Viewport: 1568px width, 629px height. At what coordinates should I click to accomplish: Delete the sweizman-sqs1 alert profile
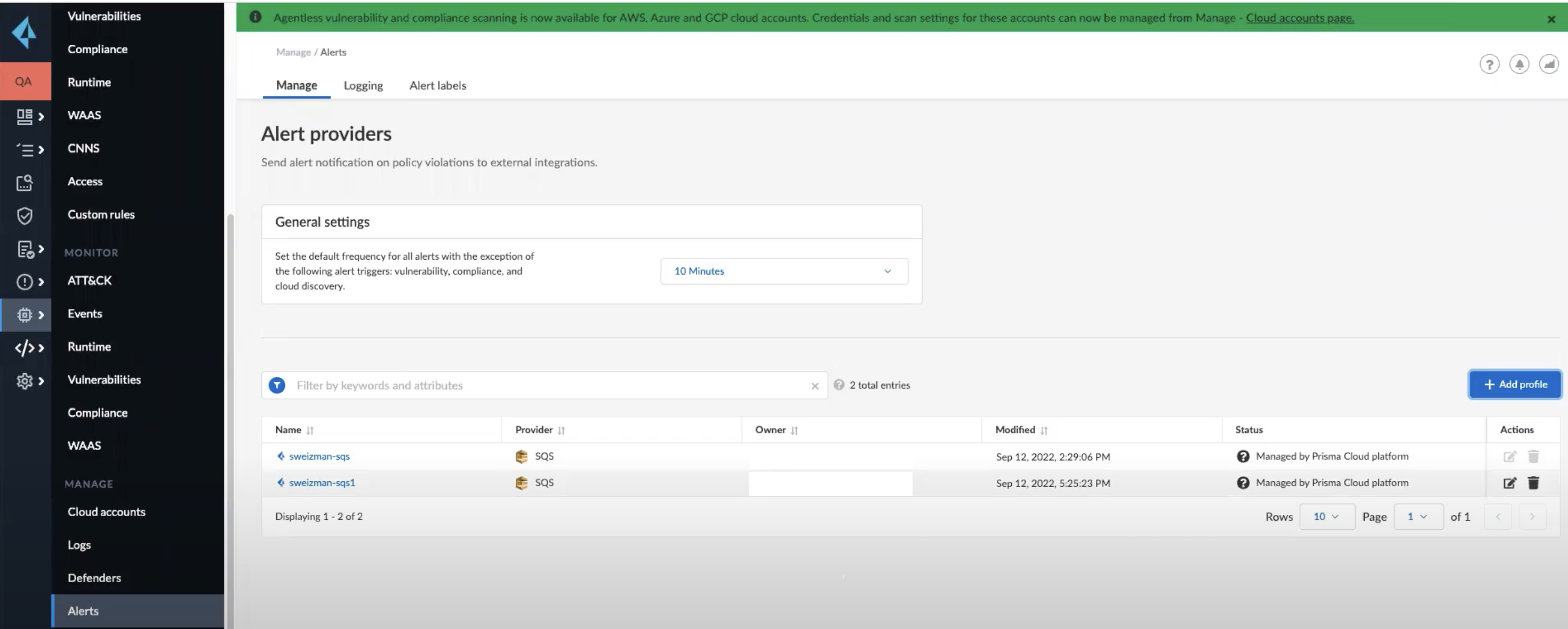(1533, 482)
